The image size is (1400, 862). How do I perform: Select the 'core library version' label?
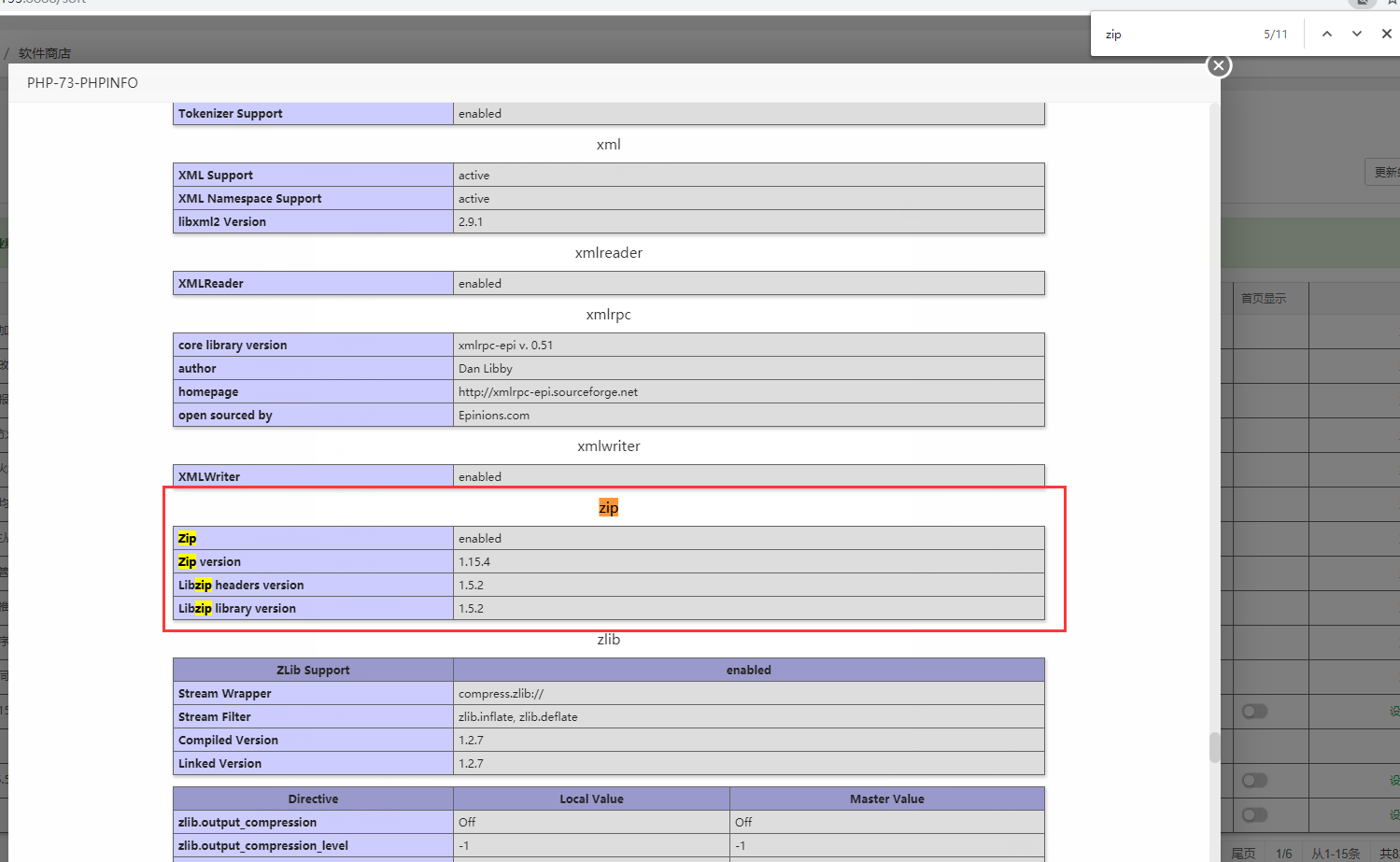tap(233, 346)
